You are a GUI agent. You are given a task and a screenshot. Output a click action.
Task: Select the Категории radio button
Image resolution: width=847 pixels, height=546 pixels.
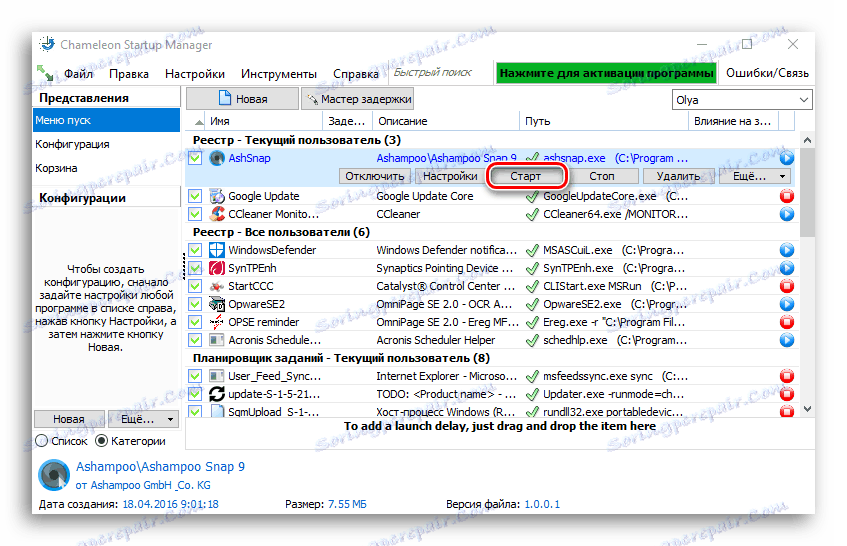pyautogui.click(x=102, y=441)
